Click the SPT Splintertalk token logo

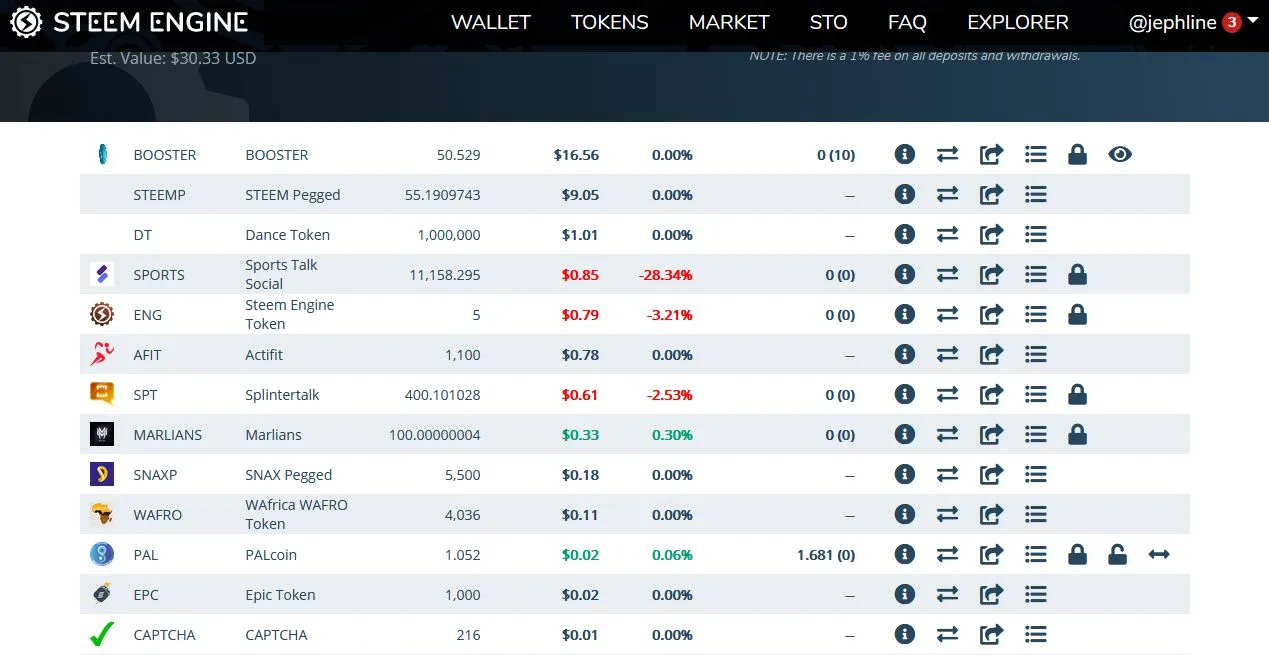tap(102, 394)
